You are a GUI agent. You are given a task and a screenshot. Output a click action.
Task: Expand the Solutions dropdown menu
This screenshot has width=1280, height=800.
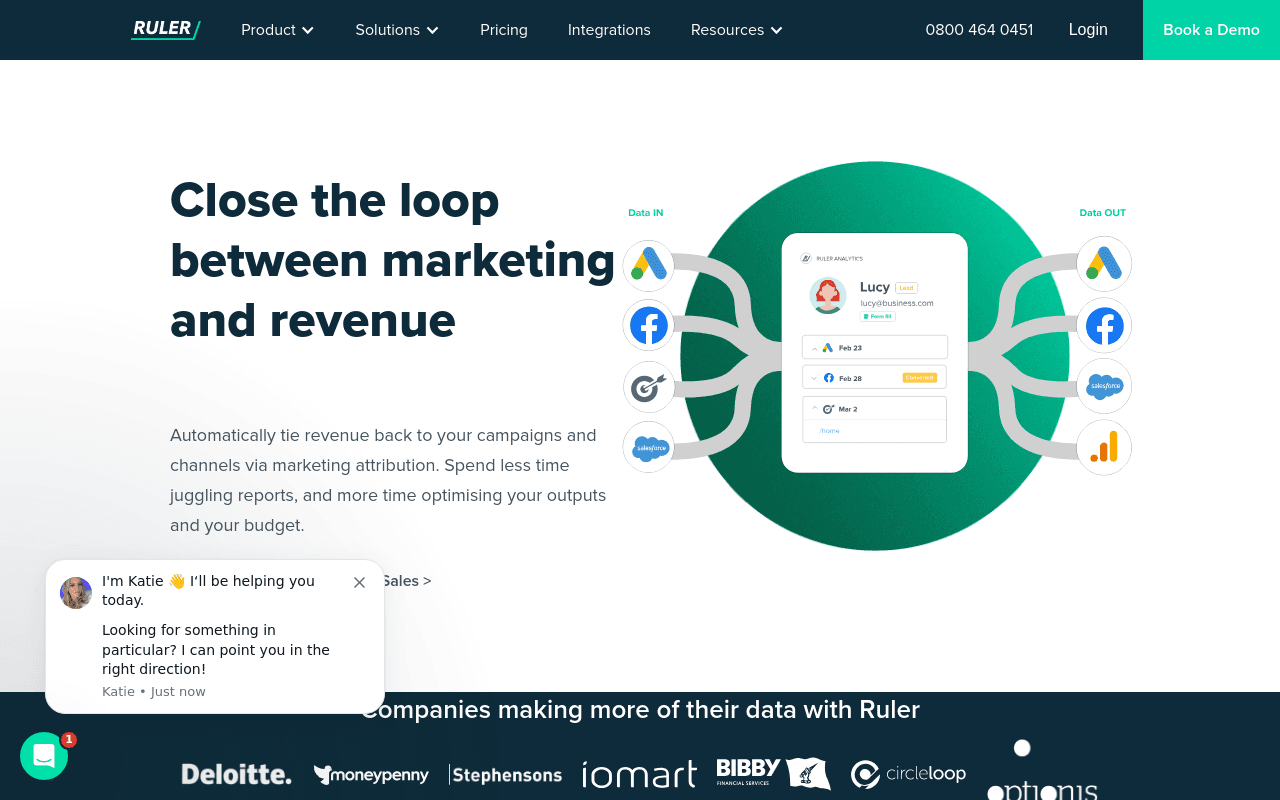[x=397, y=30]
